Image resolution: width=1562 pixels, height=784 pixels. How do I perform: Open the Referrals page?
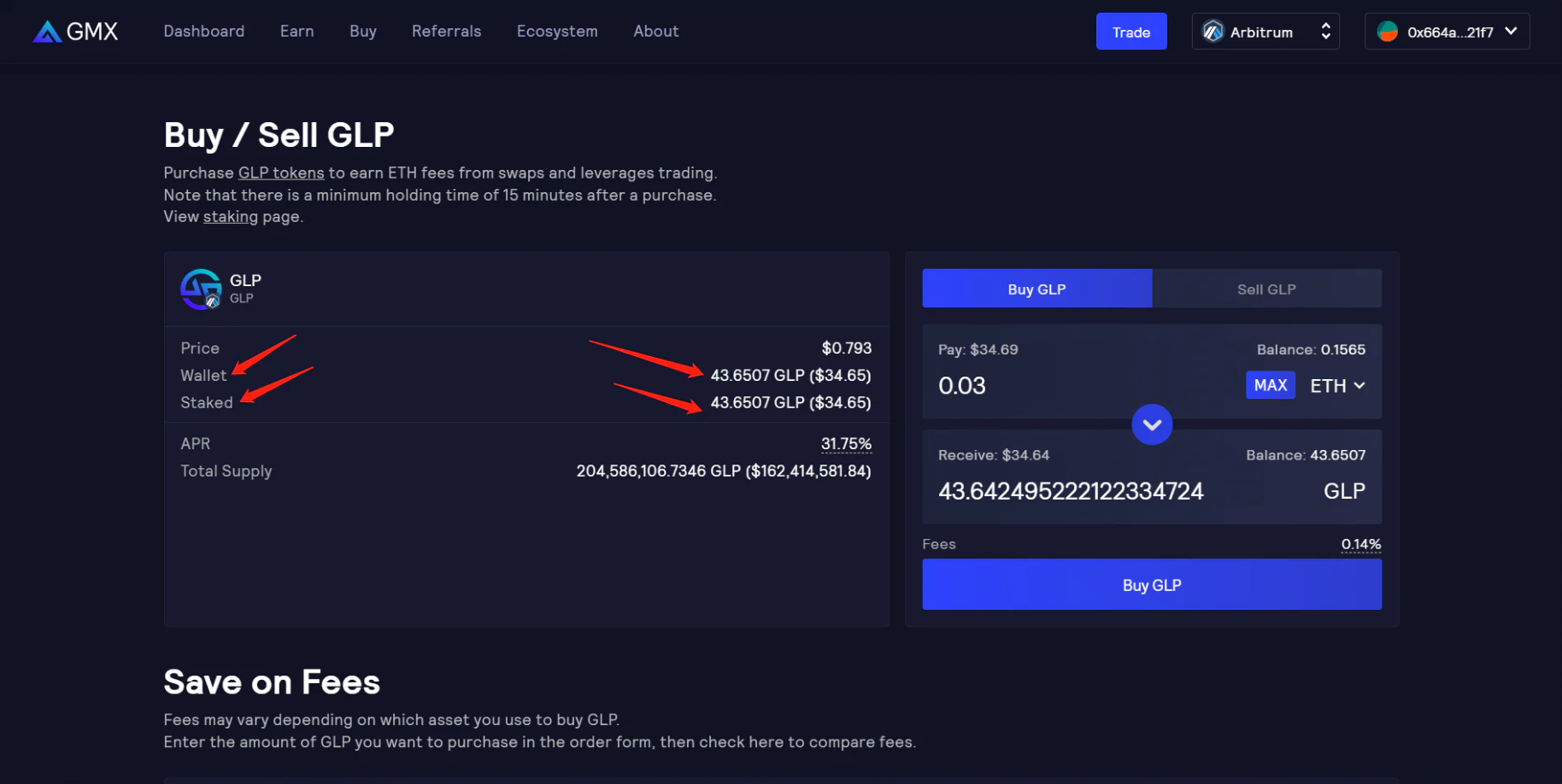pos(447,32)
